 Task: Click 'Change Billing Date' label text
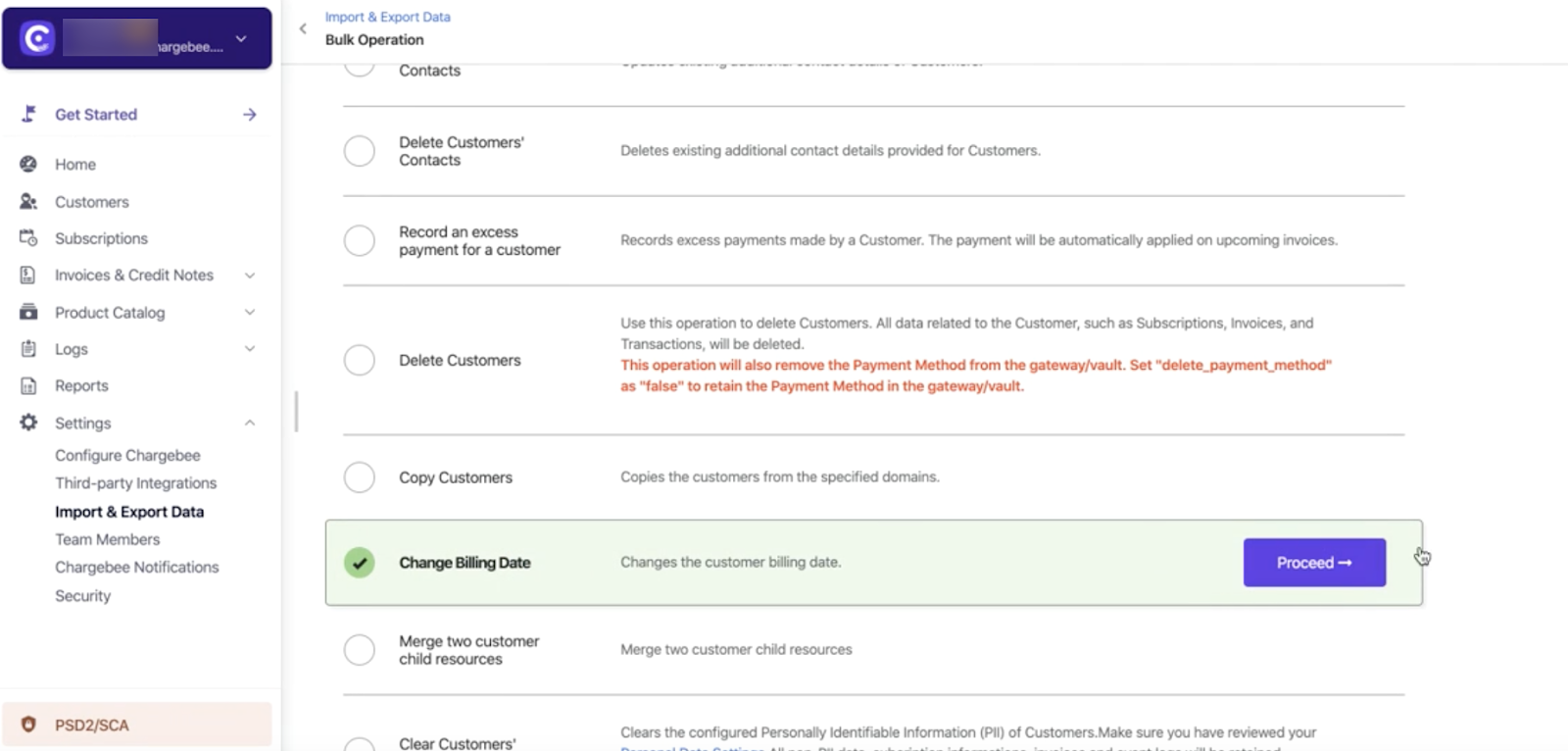pos(465,563)
